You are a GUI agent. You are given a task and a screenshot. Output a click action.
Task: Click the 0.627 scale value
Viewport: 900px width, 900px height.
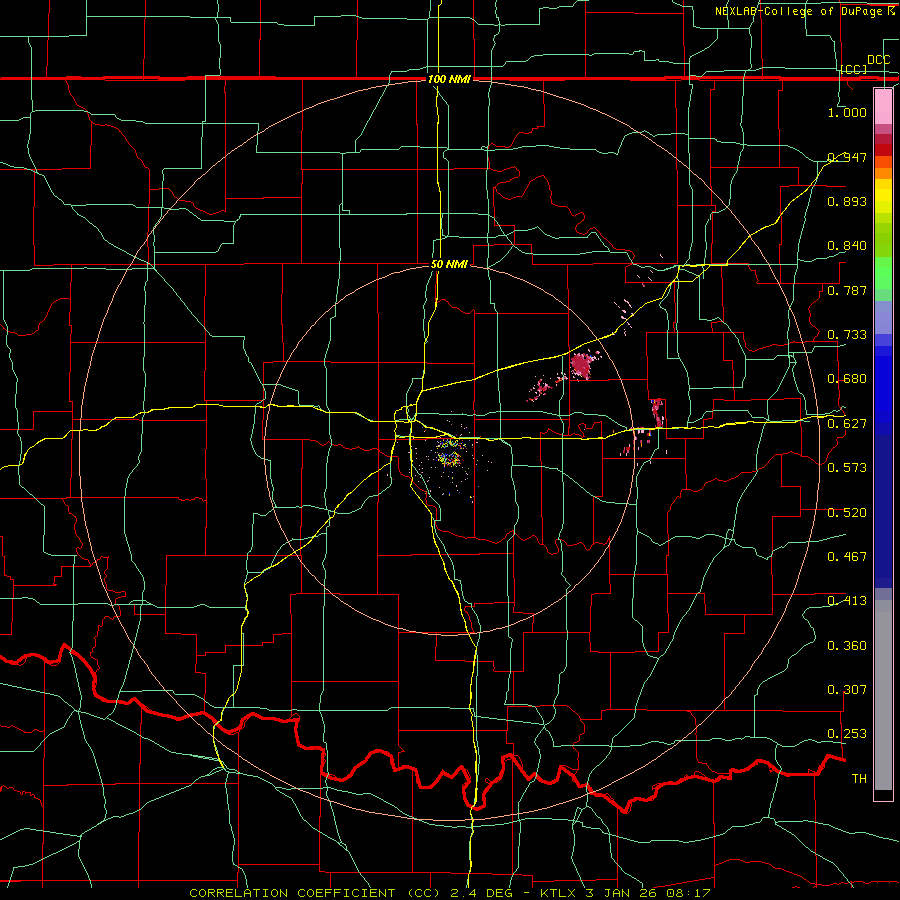pos(847,424)
